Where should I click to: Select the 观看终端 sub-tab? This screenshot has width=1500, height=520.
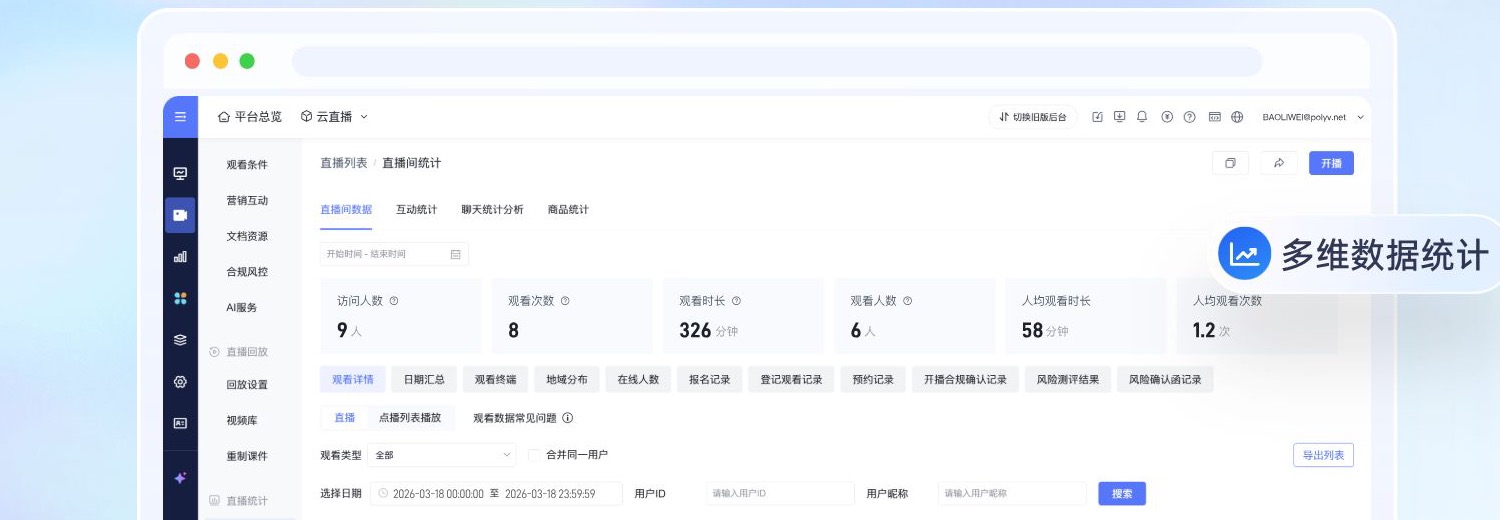click(495, 380)
